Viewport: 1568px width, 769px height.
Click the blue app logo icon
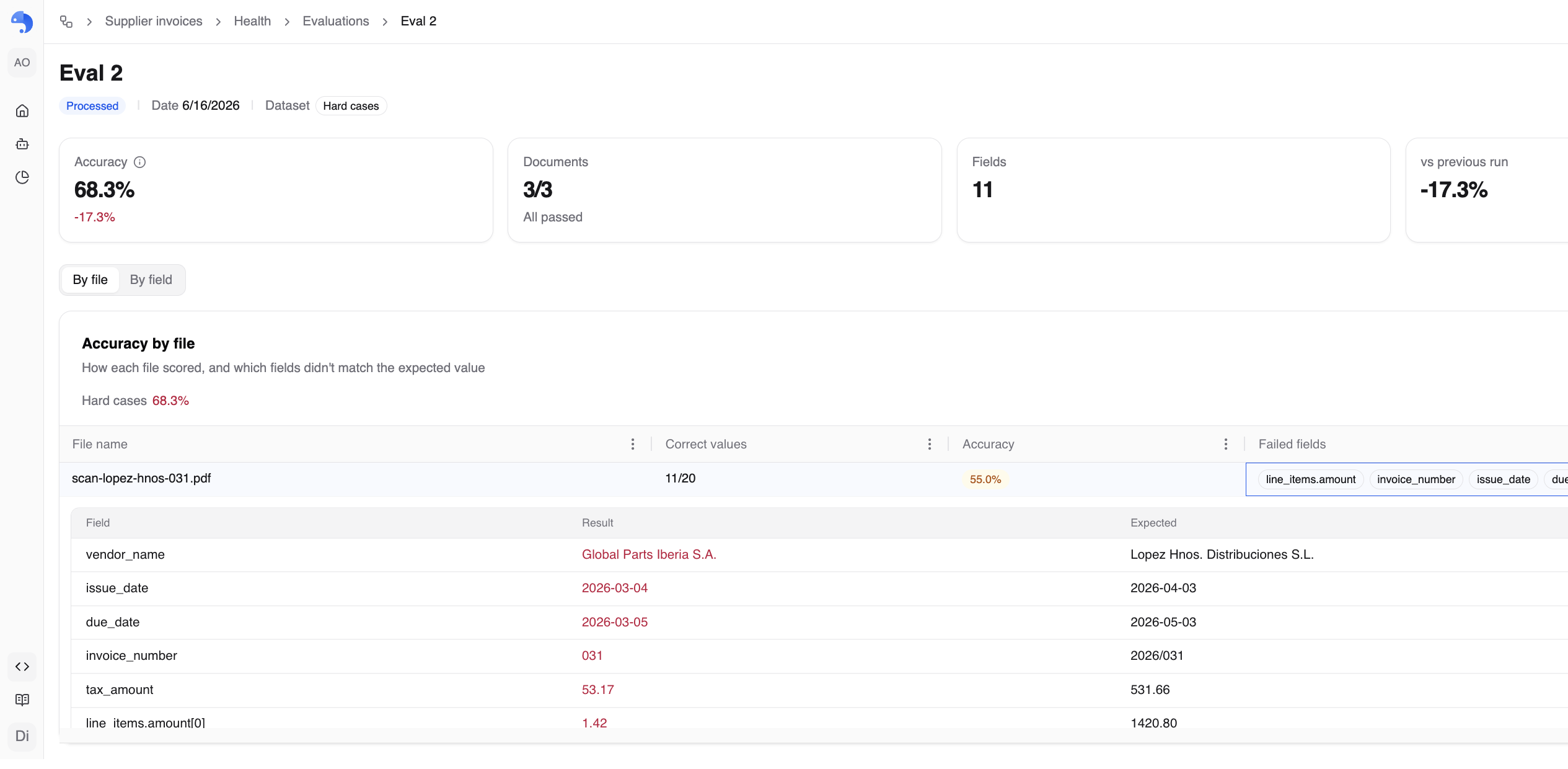point(22,22)
